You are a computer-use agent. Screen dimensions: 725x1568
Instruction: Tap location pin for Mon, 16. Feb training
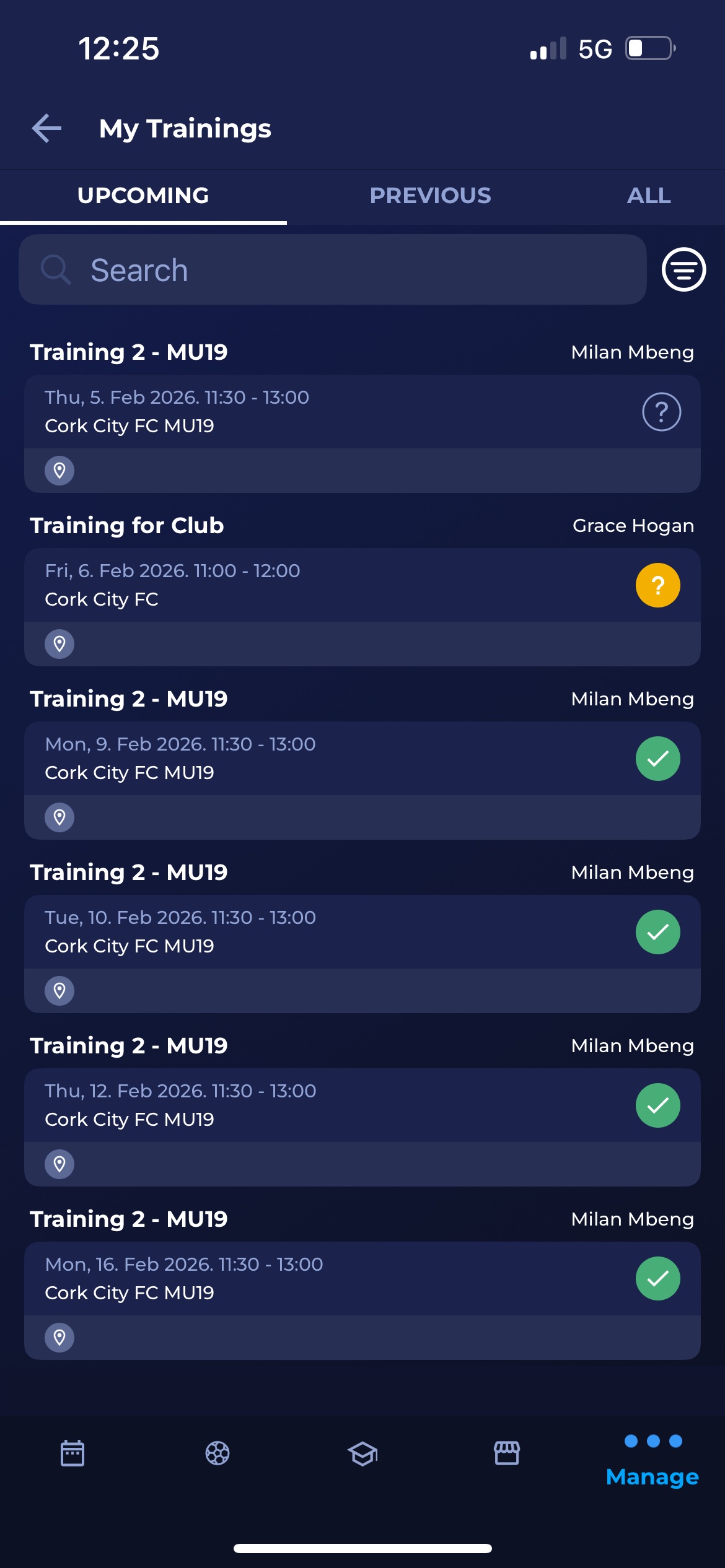coord(59,1338)
